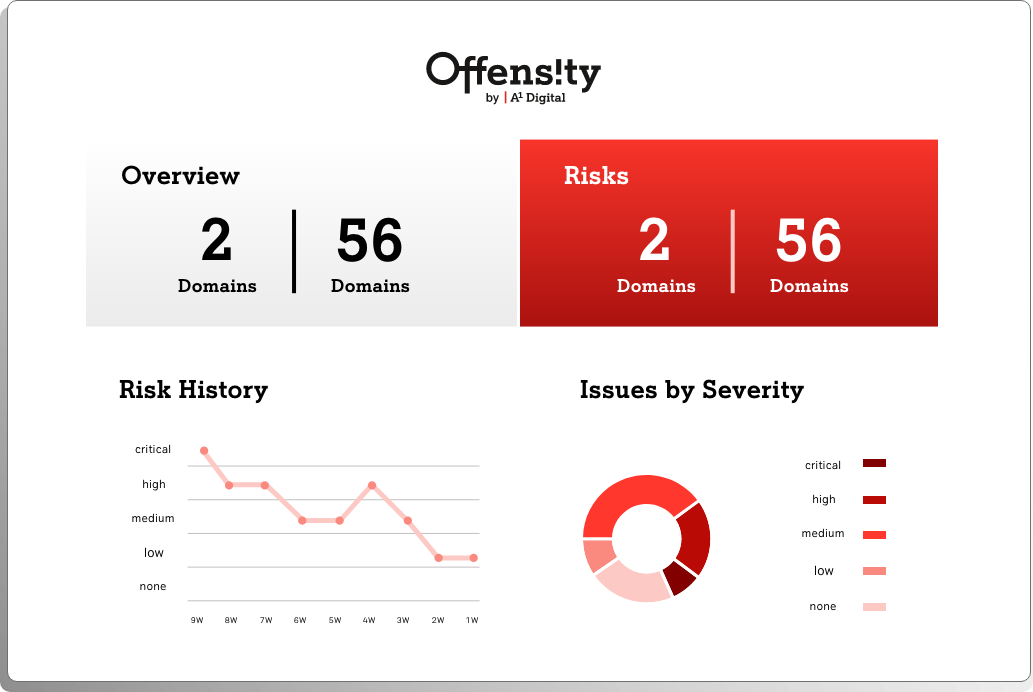Click the 'none' label in the severity legend
The height and width of the screenshot is (692, 1033).
[x=823, y=606]
